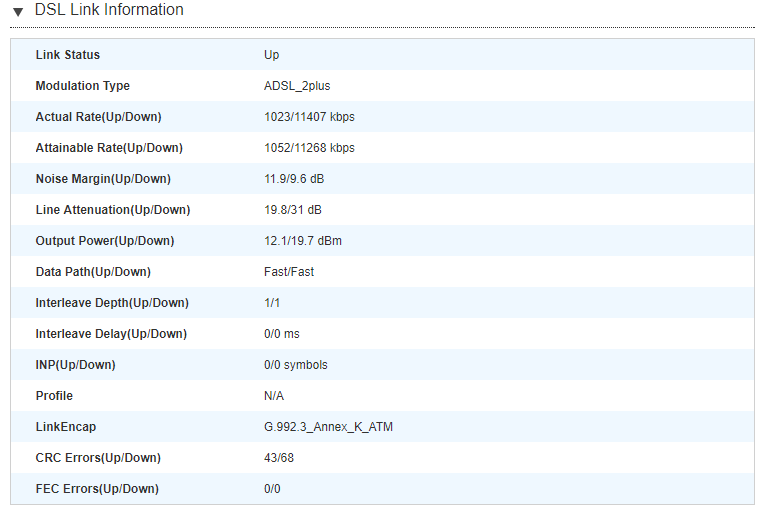The width and height of the screenshot is (769, 519).
Task: Click the Noise Margin(Up/Down) label
Action: point(103,179)
